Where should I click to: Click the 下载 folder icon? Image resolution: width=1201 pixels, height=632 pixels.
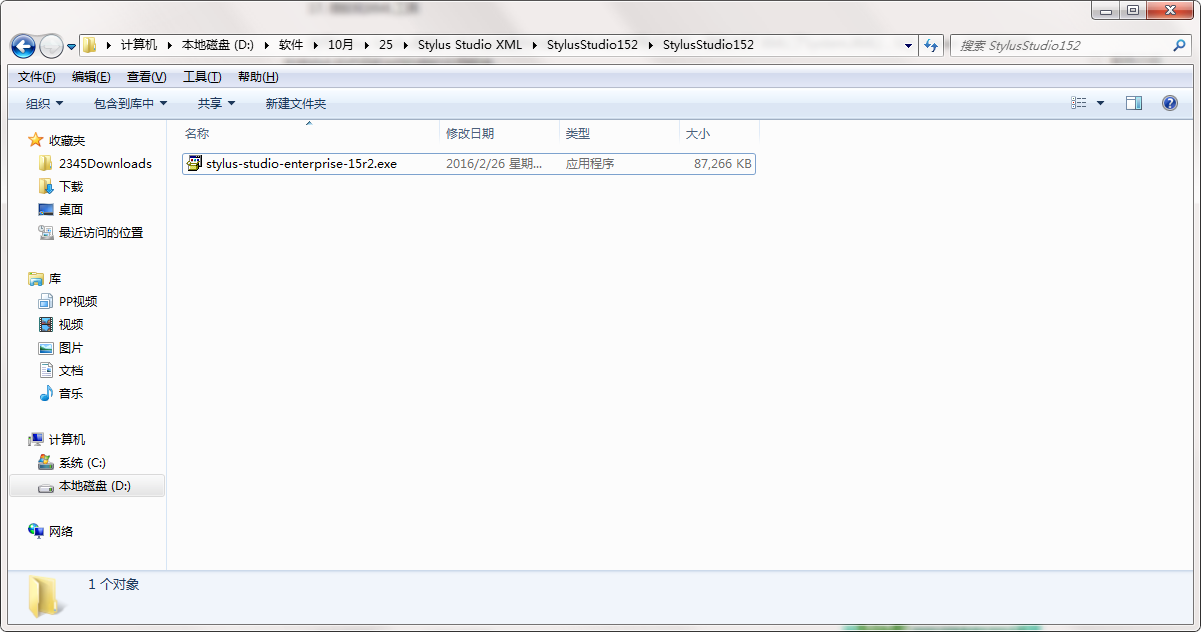point(45,186)
